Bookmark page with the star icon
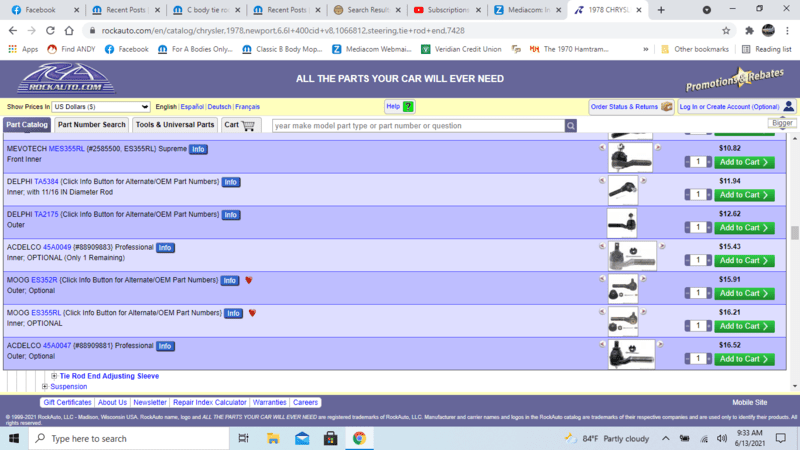800x450 pixels. pos(726,31)
